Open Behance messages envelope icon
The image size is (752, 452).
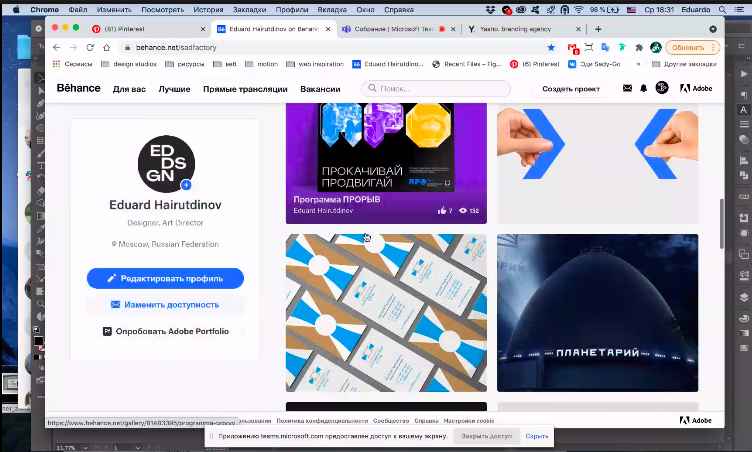(x=627, y=89)
